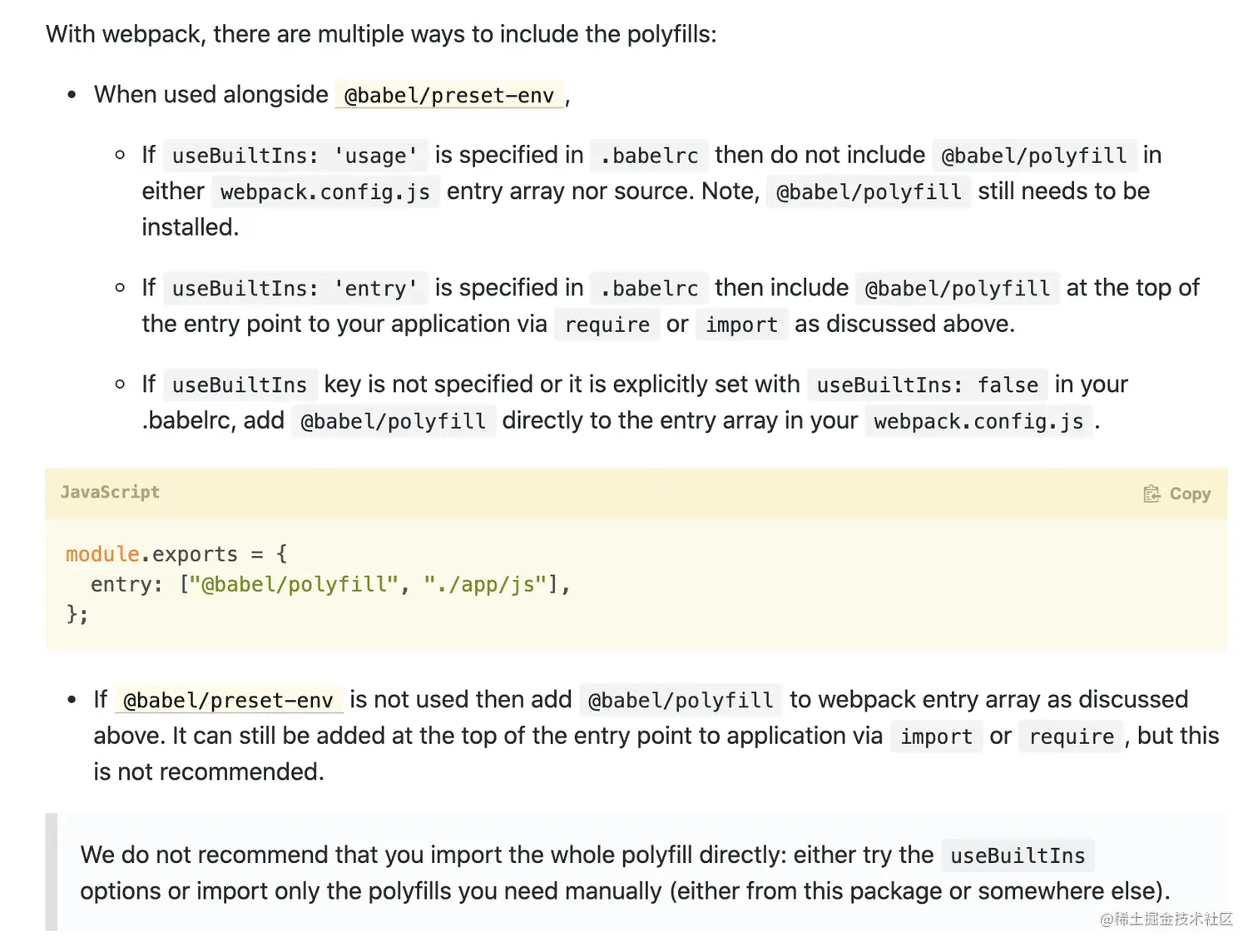Click the 稀土掘金技术社区 watermark link
Image resolution: width=1258 pixels, height=952 pixels.
1165,920
